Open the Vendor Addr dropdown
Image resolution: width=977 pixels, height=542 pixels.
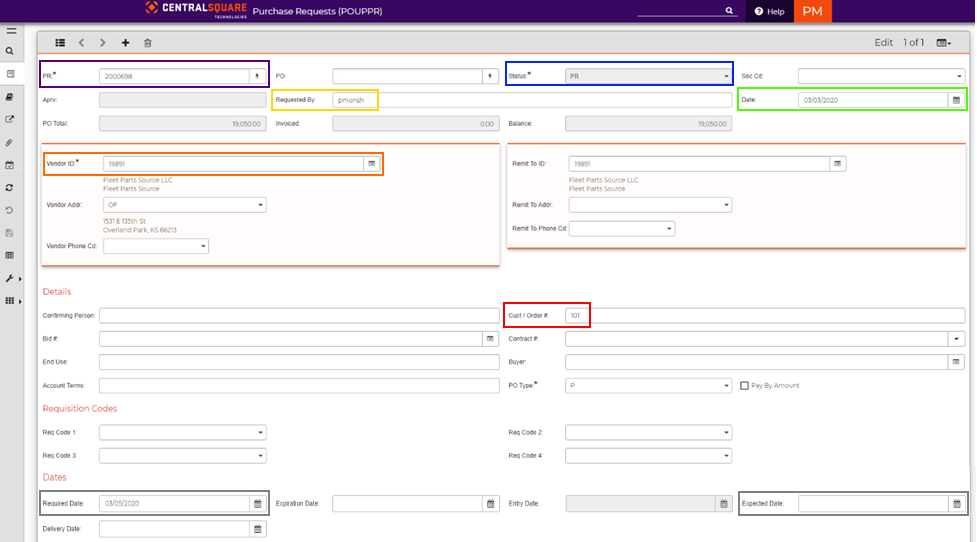pos(184,205)
